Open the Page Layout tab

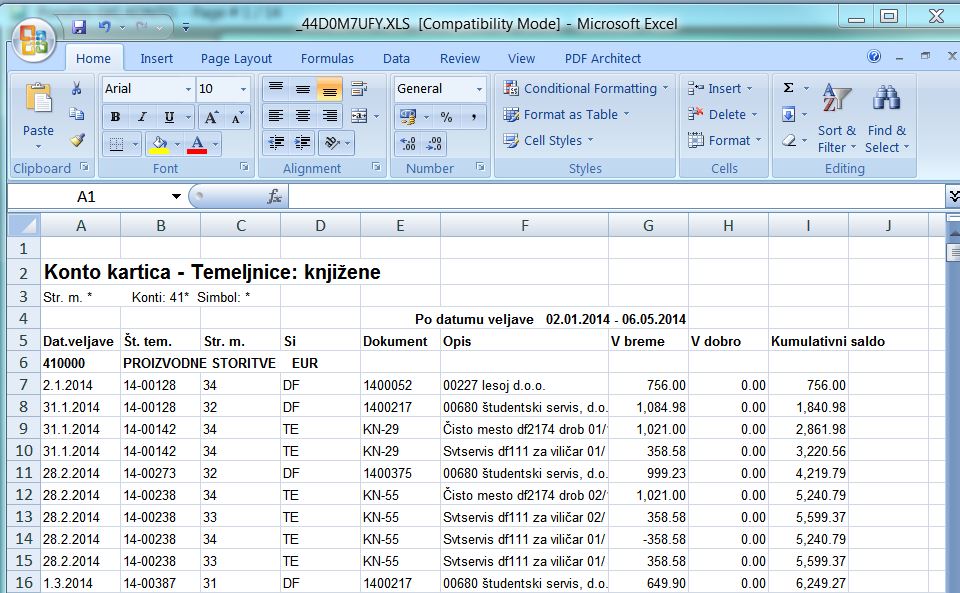pos(236,59)
